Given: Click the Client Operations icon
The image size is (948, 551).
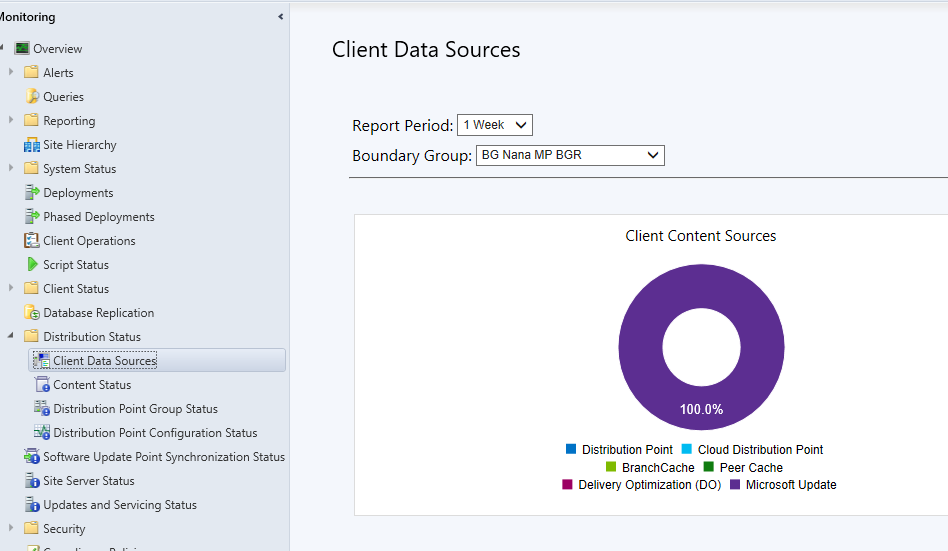Looking at the screenshot, I should click(x=32, y=241).
